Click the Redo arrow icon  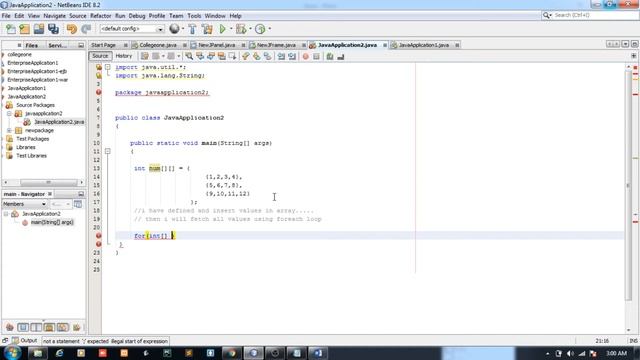[x=86, y=29]
